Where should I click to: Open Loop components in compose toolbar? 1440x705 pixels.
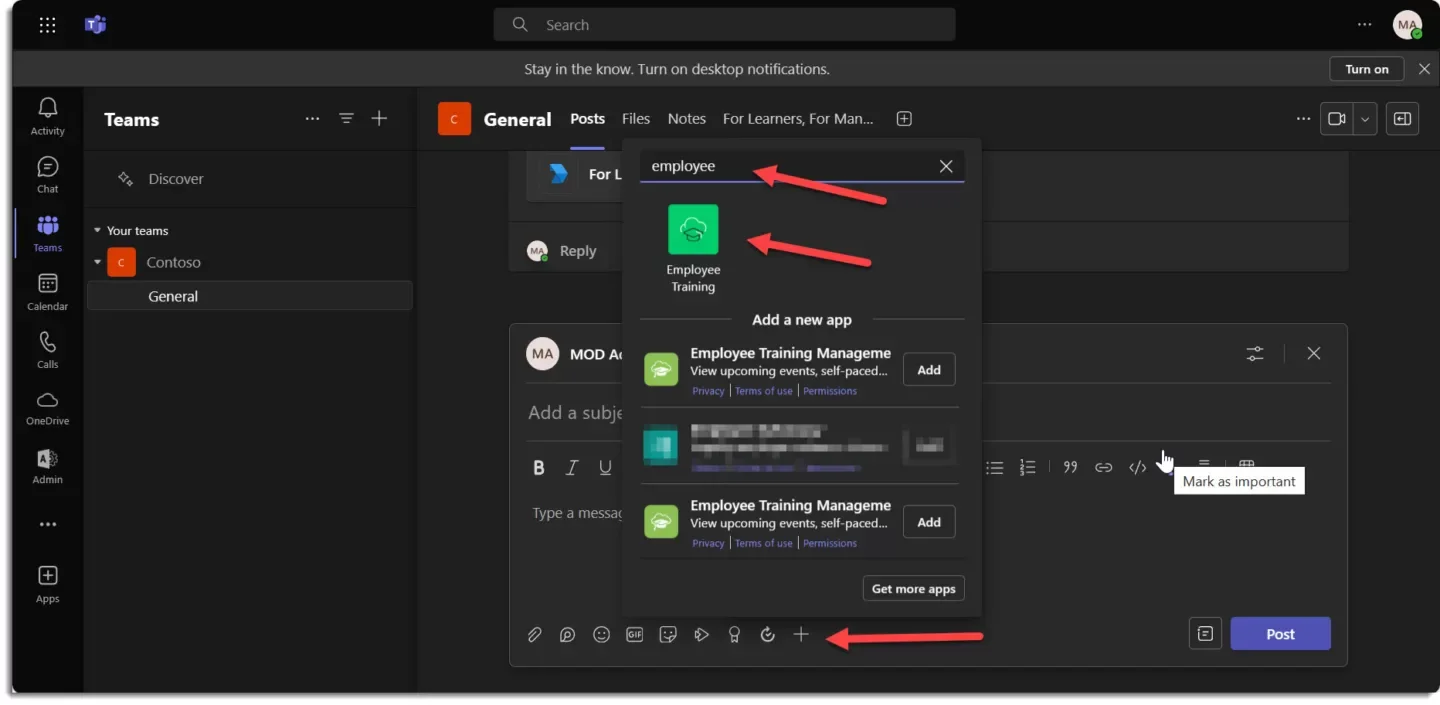pos(568,634)
